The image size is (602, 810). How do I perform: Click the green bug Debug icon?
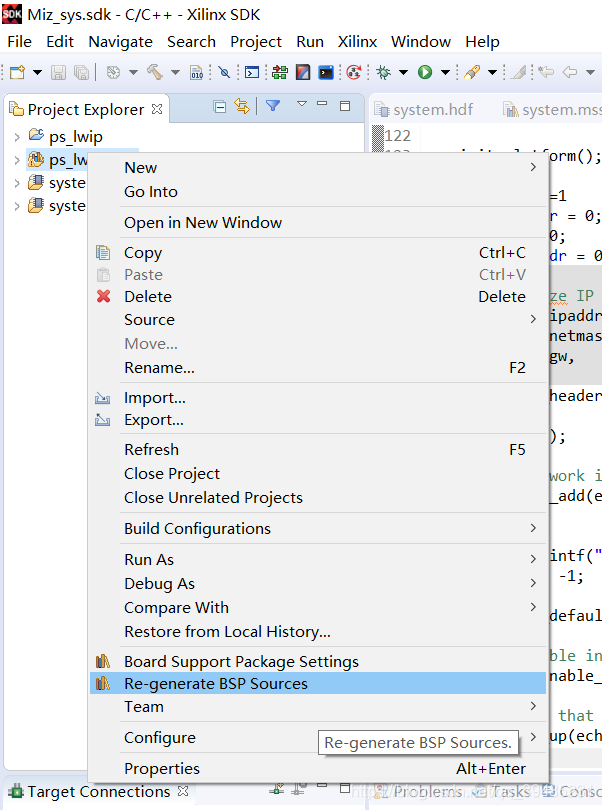(x=383, y=72)
